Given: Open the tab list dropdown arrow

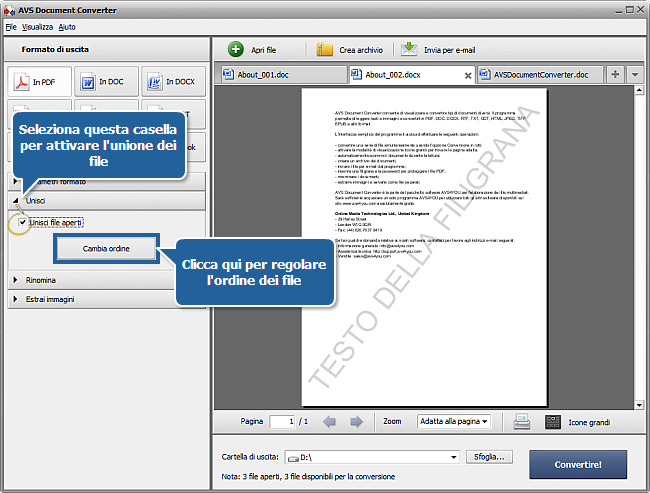Looking at the screenshot, I should point(635,75).
